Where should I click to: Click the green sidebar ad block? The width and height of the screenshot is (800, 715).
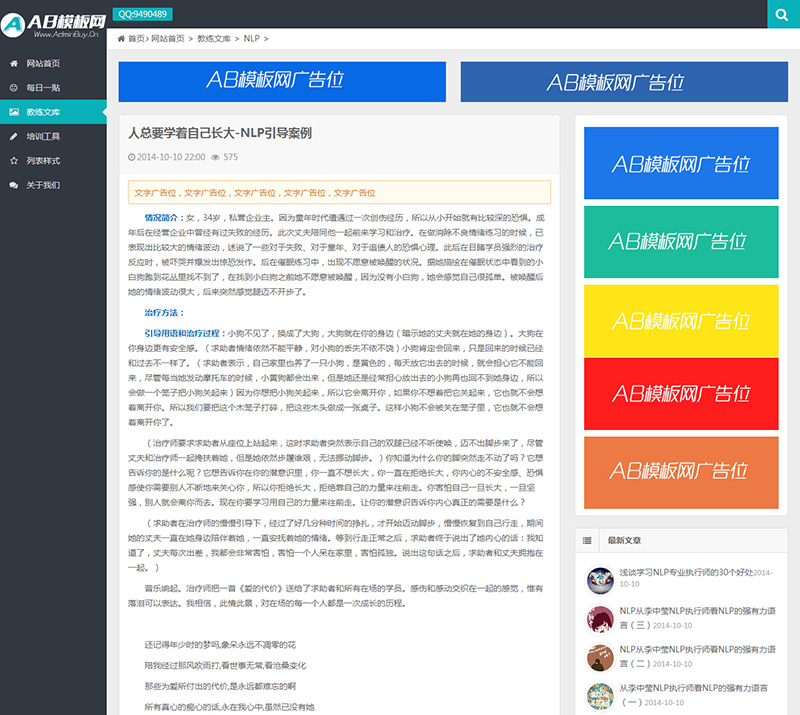(681, 242)
